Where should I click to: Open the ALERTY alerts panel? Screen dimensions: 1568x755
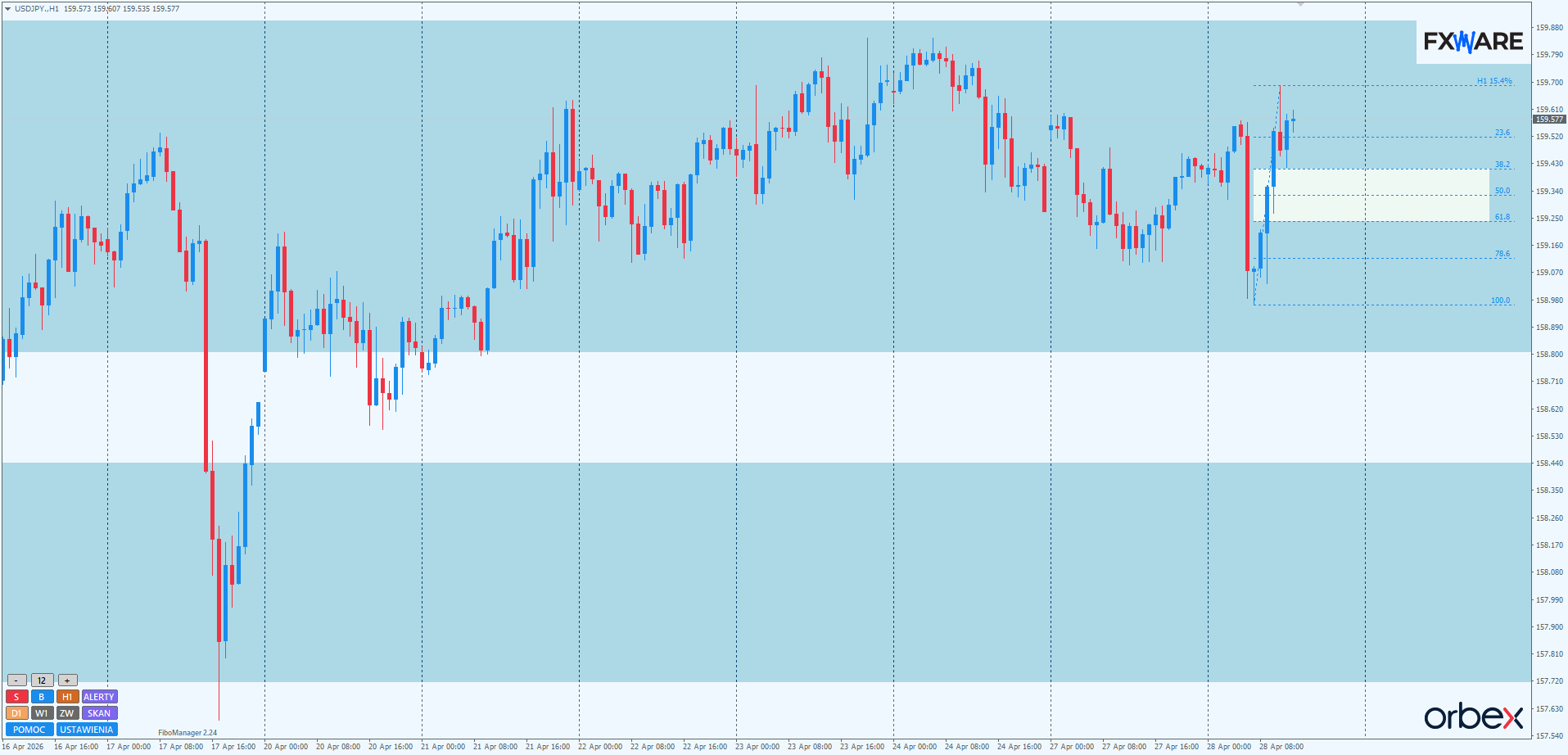pos(99,697)
